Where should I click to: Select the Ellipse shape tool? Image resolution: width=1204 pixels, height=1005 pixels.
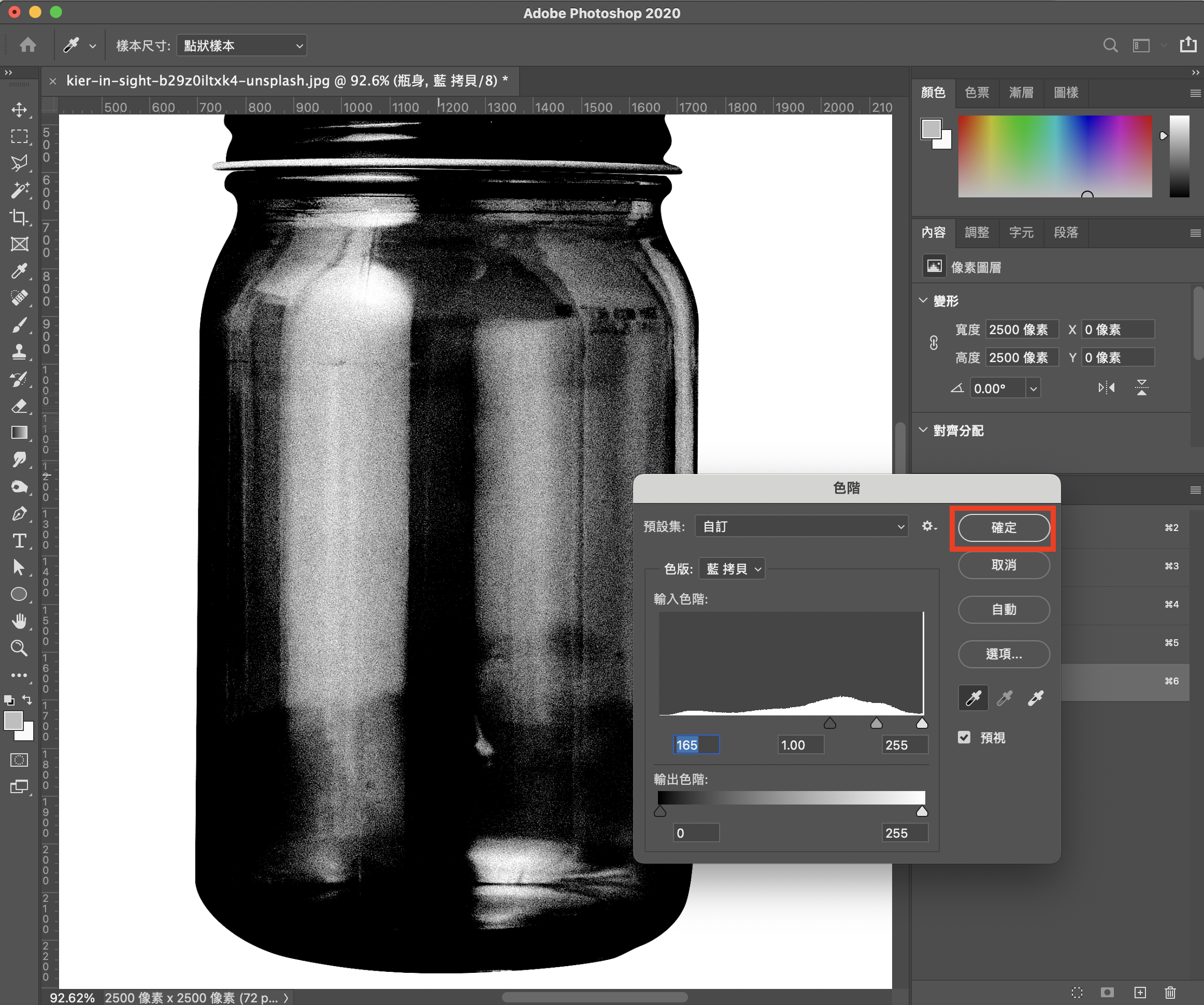pos(20,595)
